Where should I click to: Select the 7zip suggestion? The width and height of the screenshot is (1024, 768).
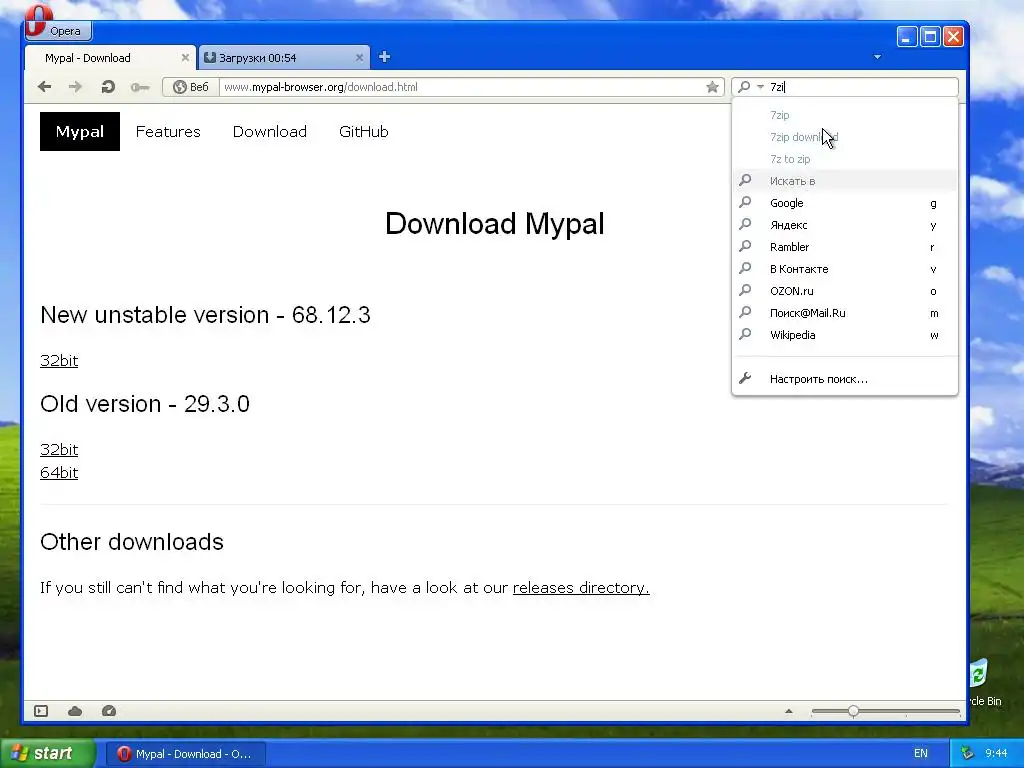(845, 115)
